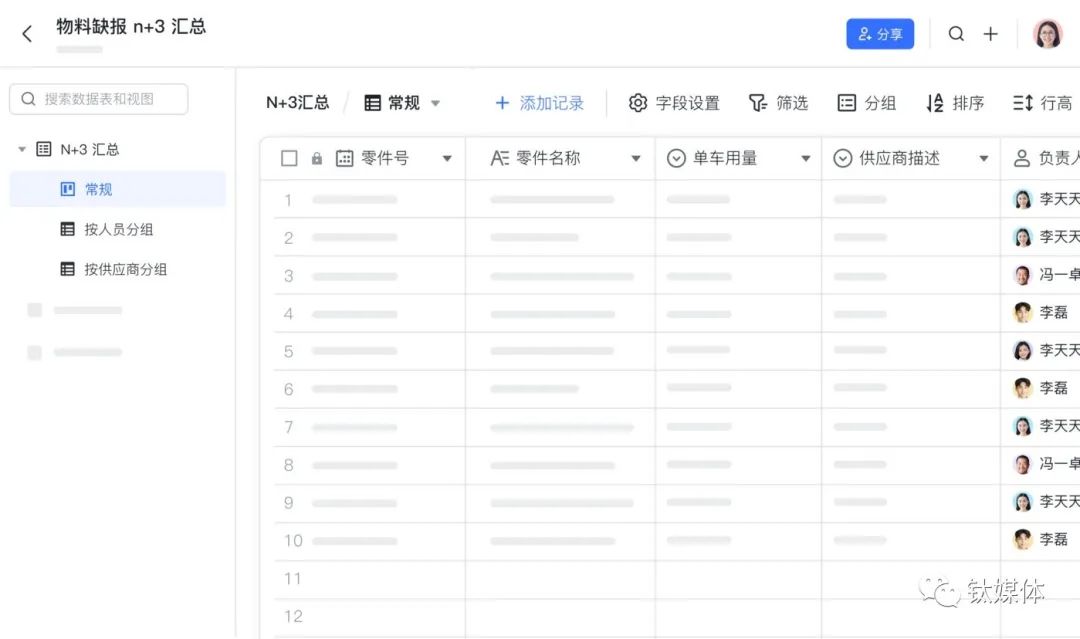
Task: Open search with the magnifier icon
Action: 956,34
